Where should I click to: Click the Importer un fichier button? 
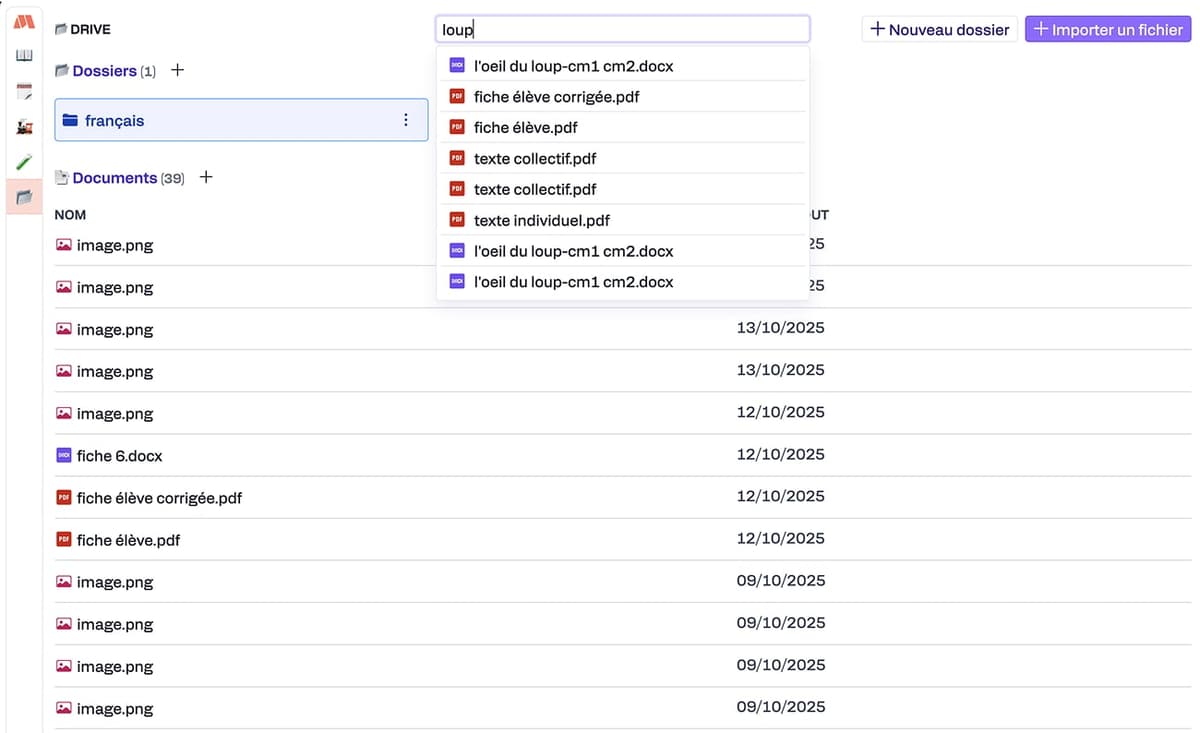point(1108,30)
